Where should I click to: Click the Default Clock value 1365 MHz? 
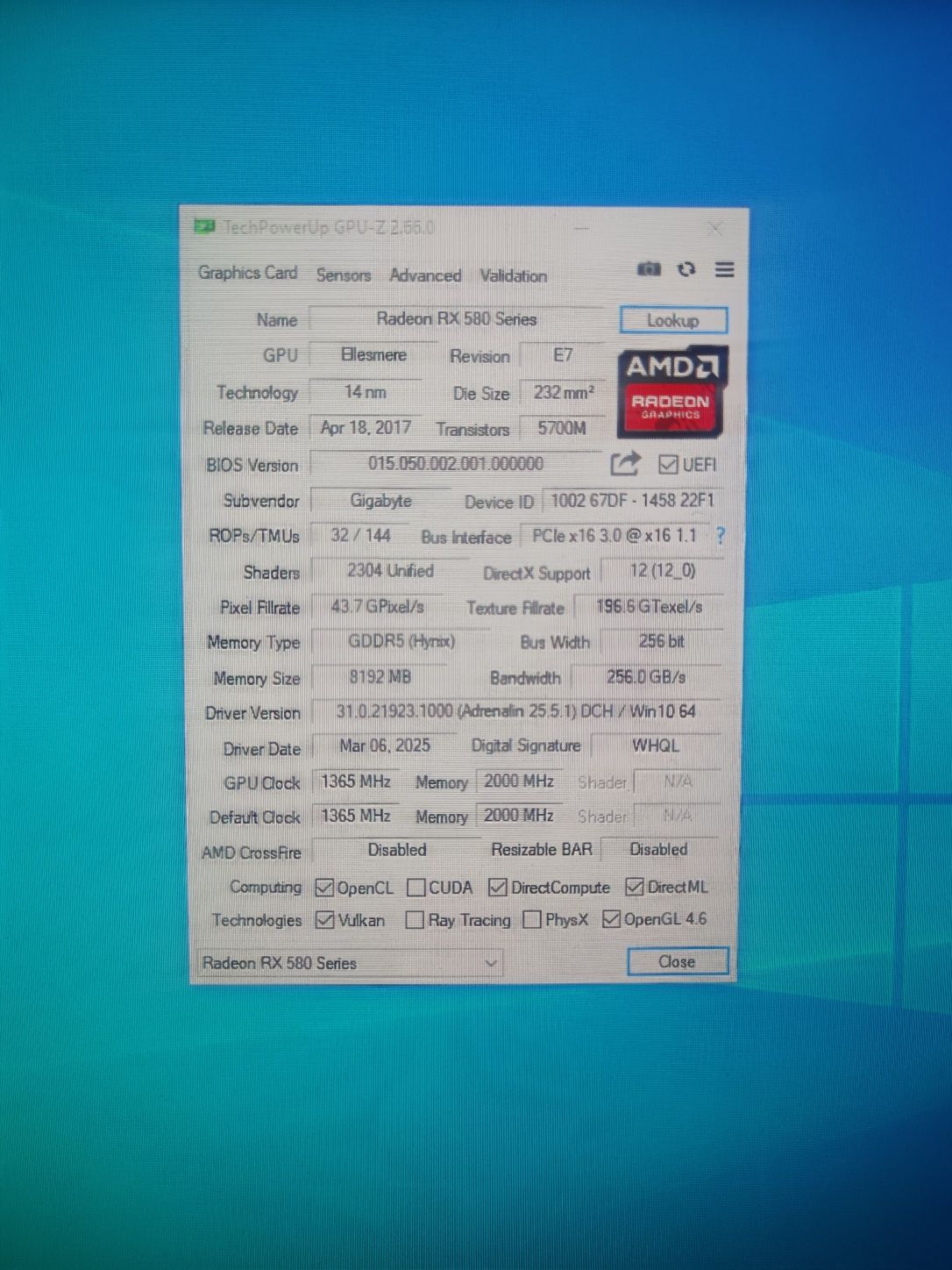356,816
